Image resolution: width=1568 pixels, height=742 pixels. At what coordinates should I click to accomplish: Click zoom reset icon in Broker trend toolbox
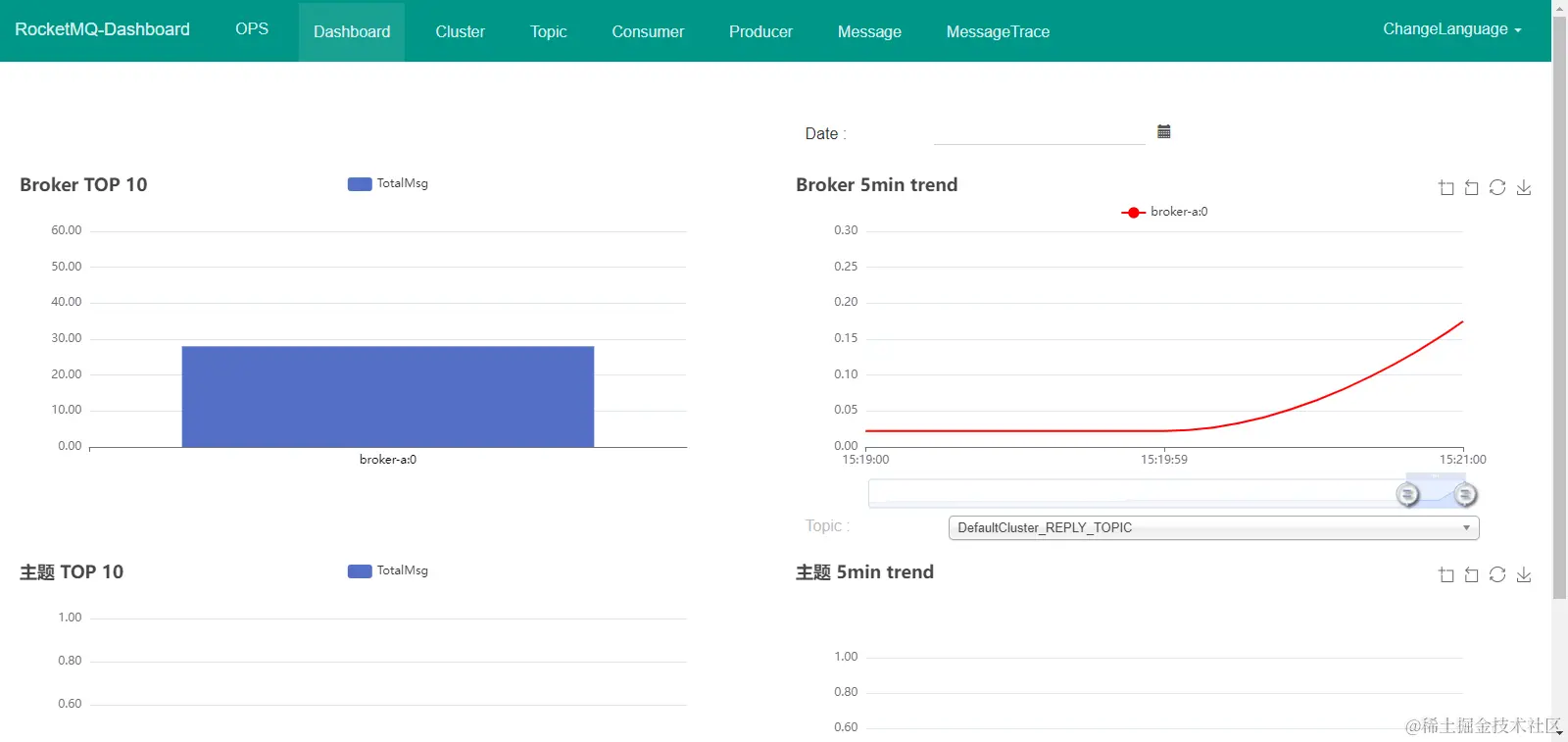pos(1472,187)
